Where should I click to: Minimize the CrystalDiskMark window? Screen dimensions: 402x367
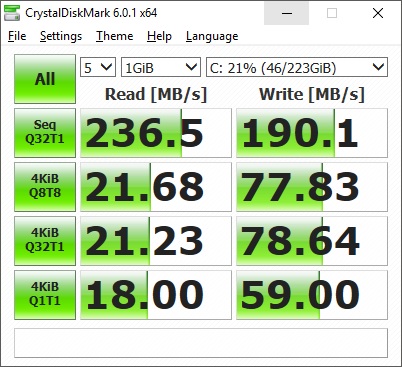click(287, 13)
